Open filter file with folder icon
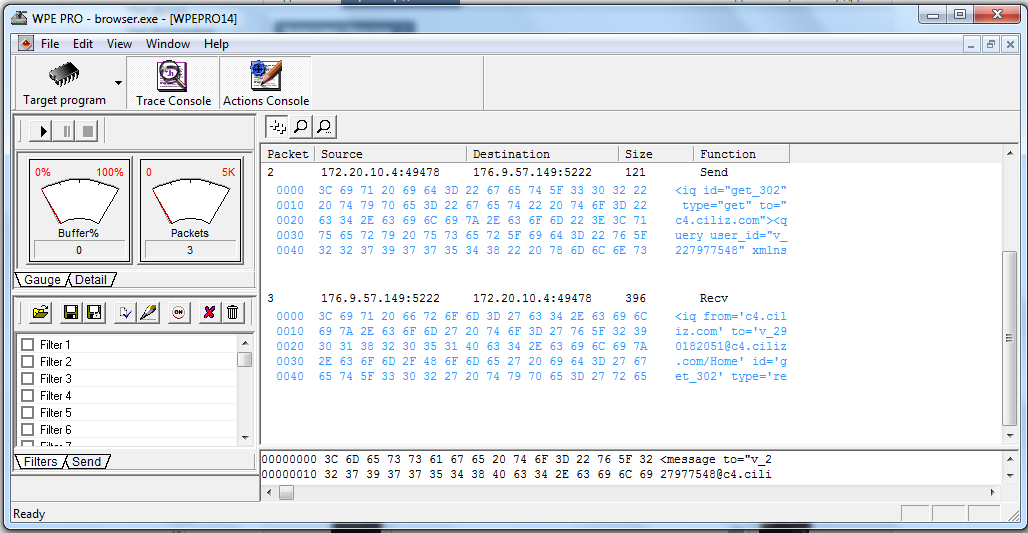This screenshot has width=1028, height=533. click(41, 313)
